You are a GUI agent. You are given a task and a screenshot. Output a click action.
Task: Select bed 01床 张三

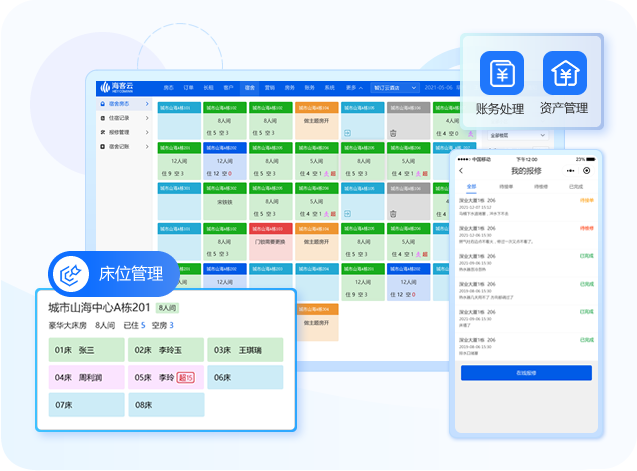coord(86,350)
